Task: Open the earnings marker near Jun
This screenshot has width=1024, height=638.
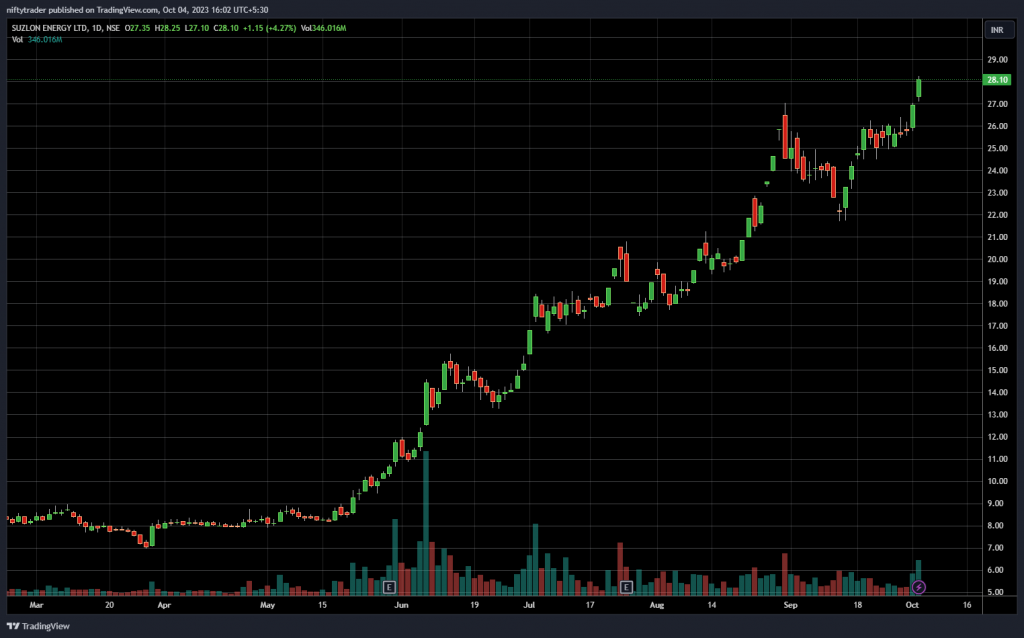Action: coord(389,587)
